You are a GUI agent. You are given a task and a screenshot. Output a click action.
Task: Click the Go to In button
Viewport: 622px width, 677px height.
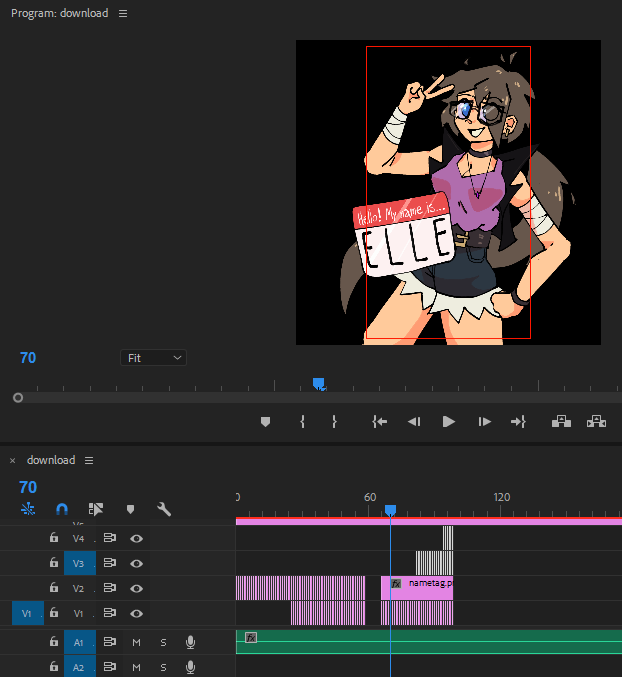[379, 422]
